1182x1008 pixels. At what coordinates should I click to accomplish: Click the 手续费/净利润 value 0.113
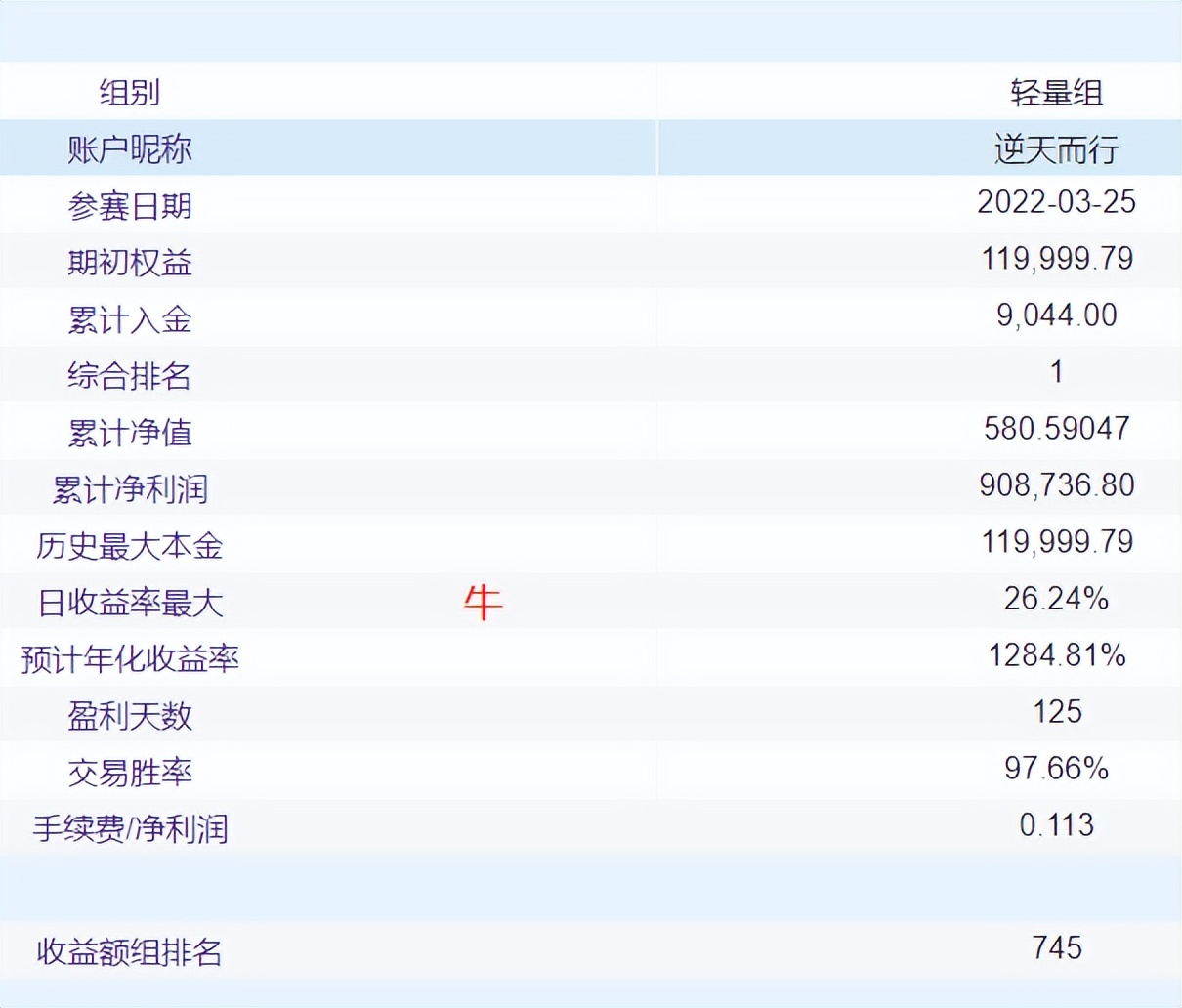tap(1057, 825)
